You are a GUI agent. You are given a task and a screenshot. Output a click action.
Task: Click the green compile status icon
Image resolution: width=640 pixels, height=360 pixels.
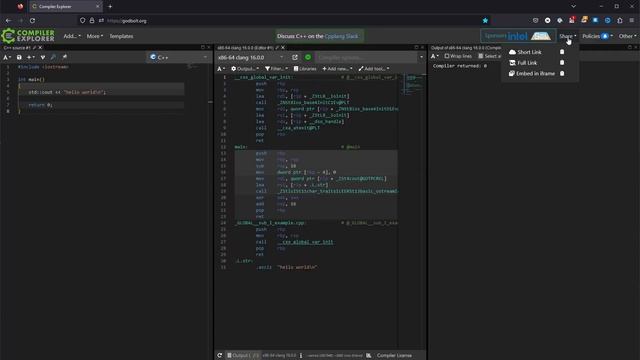(308, 58)
